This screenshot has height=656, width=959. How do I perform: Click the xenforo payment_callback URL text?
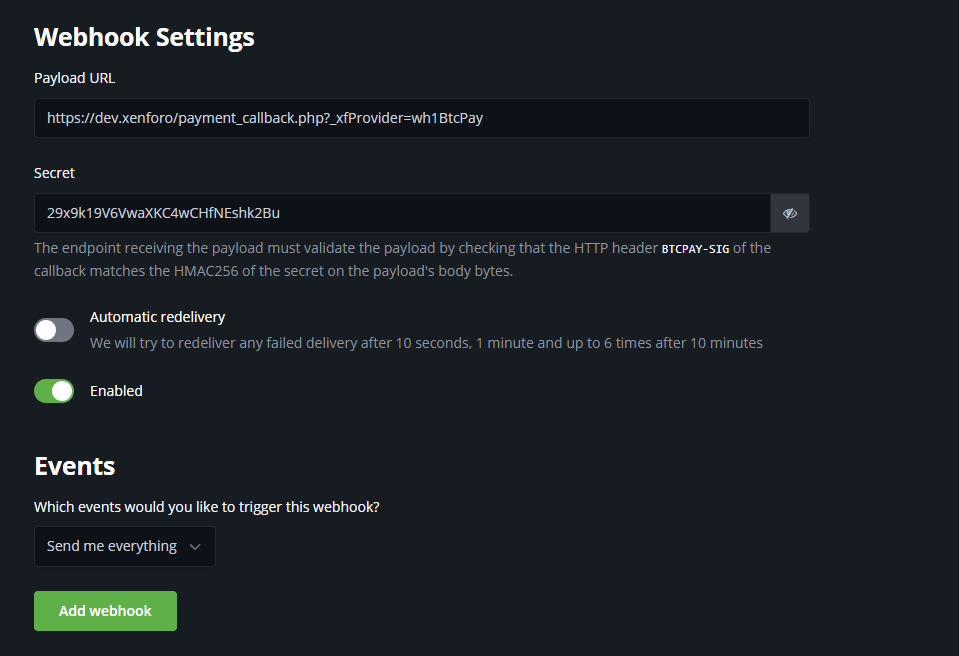coord(265,118)
